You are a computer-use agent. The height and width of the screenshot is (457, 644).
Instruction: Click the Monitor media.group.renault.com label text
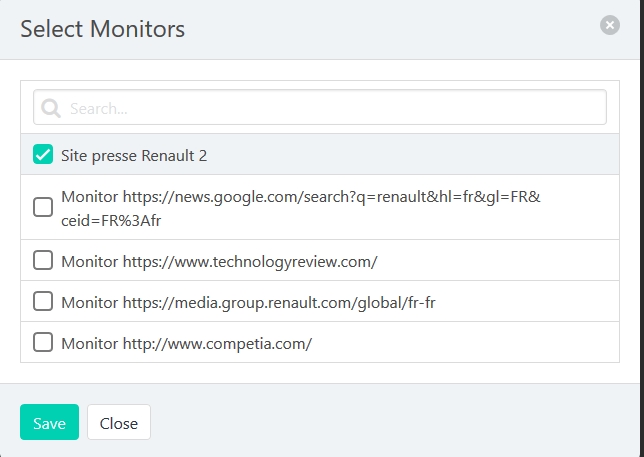tap(248, 303)
